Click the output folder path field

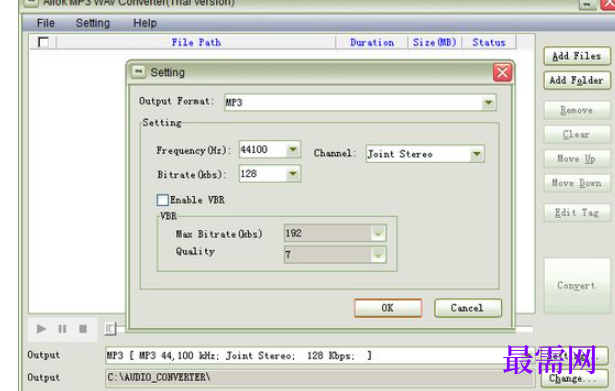click(320, 378)
